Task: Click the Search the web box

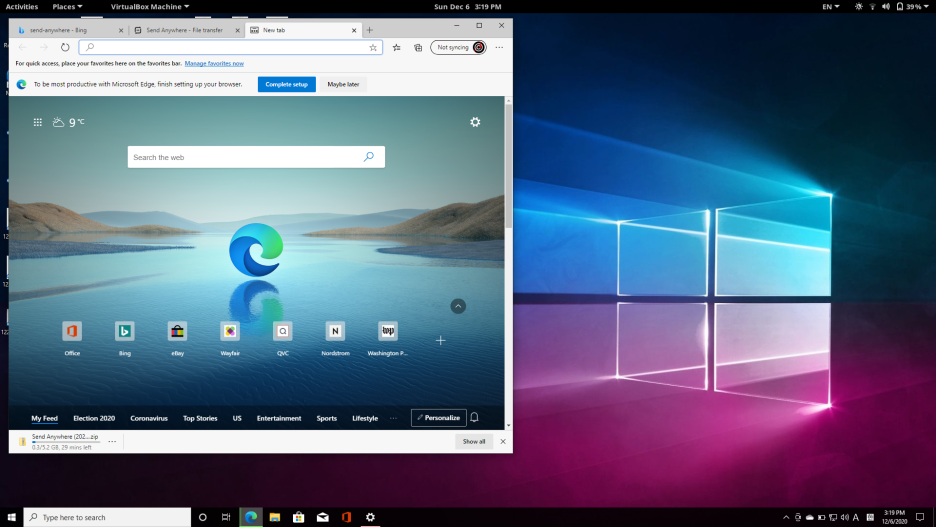Action: pos(256,157)
